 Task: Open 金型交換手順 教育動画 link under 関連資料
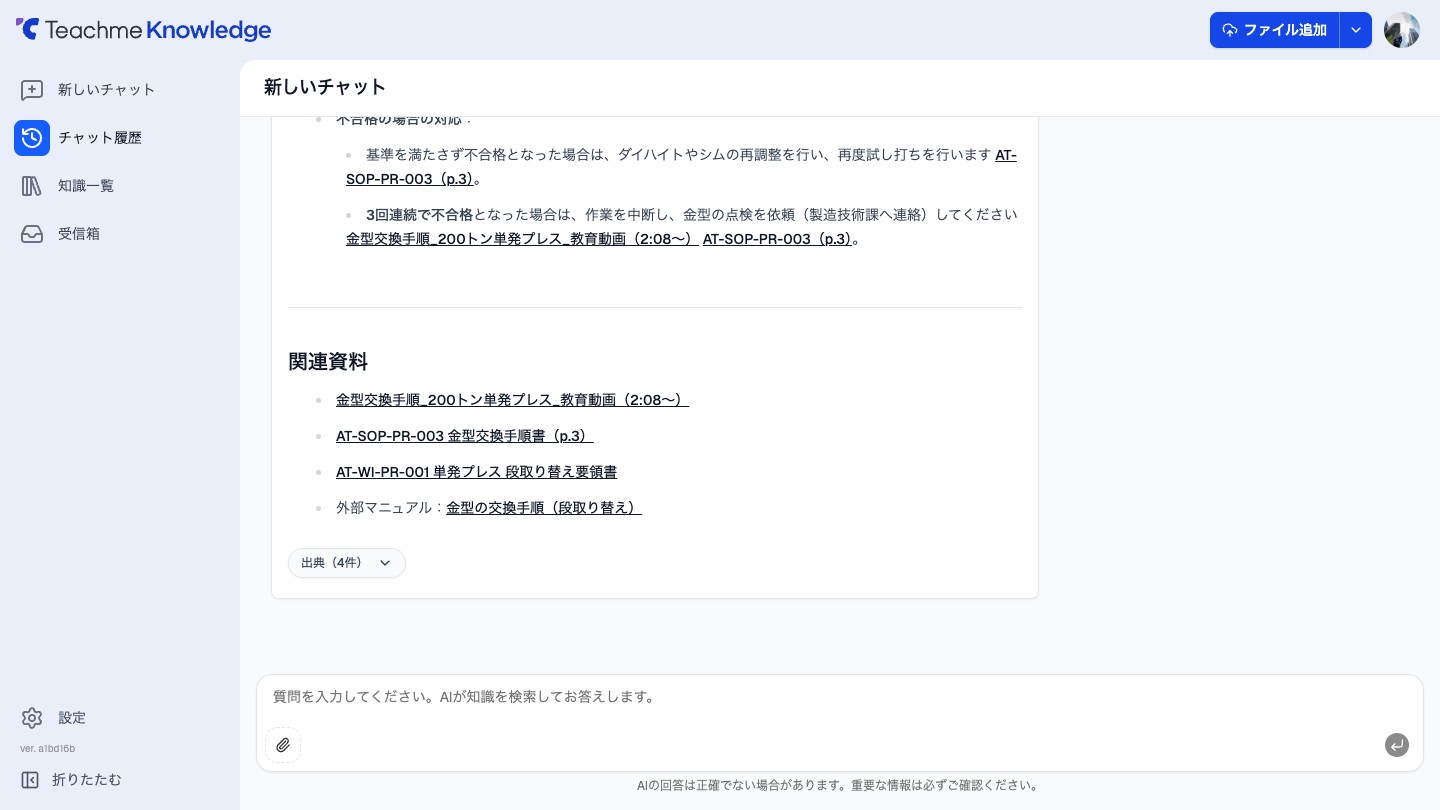[x=512, y=400]
